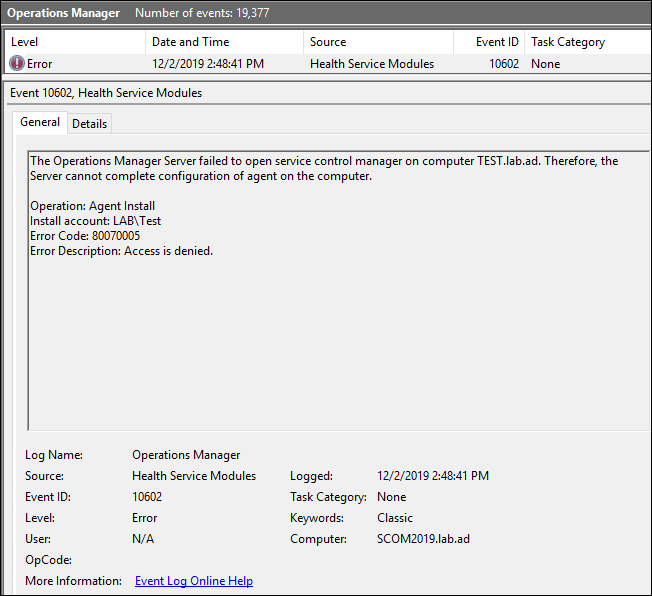The image size is (652, 596).
Task: Click the Level value Error in details
Action: [x=144, y=518]
